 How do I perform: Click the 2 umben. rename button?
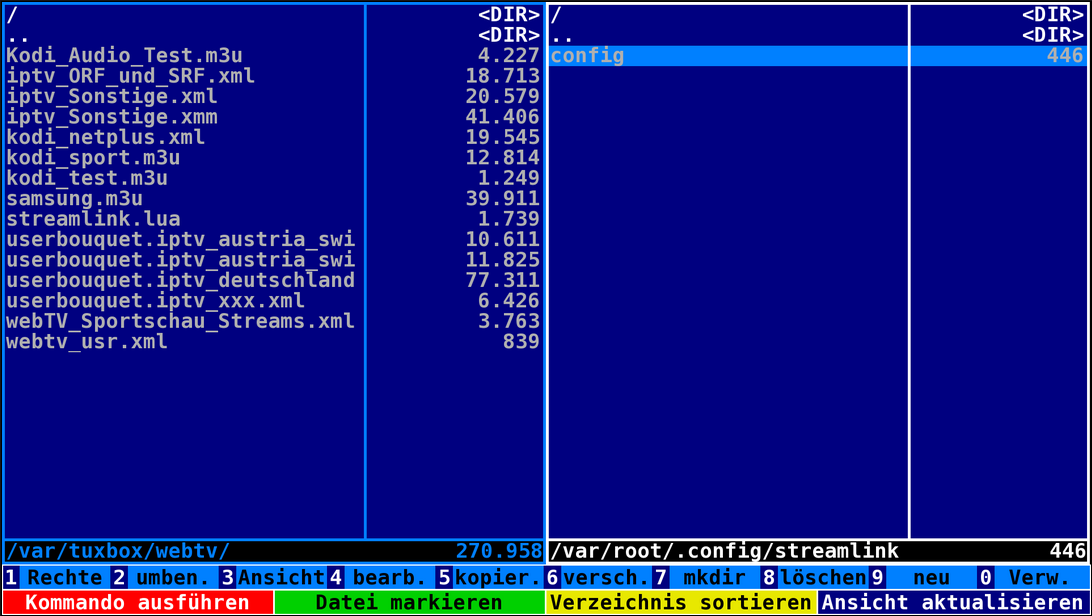163,578
